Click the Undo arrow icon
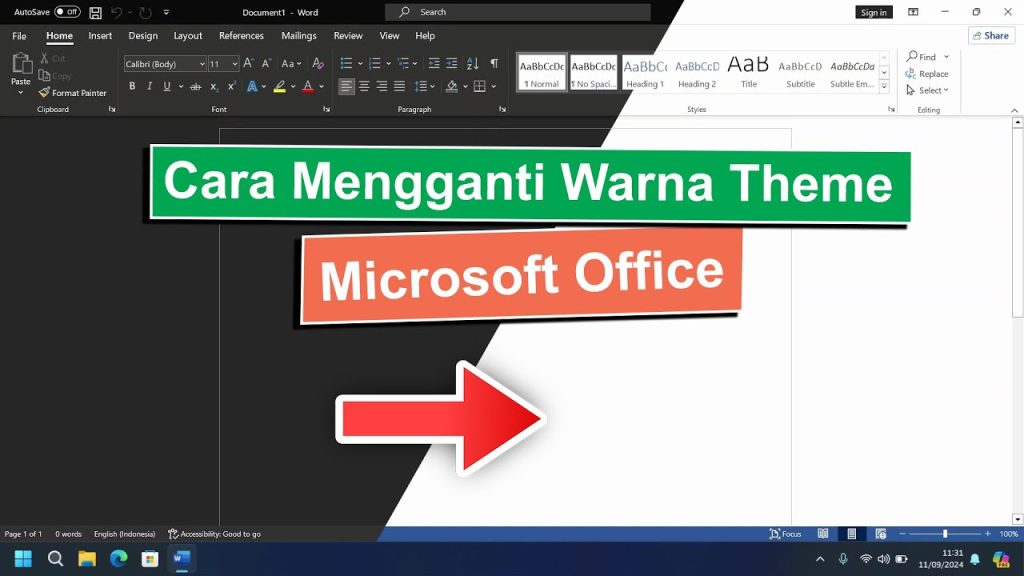This screenshot has height=576, width=1024. [116, 12]
